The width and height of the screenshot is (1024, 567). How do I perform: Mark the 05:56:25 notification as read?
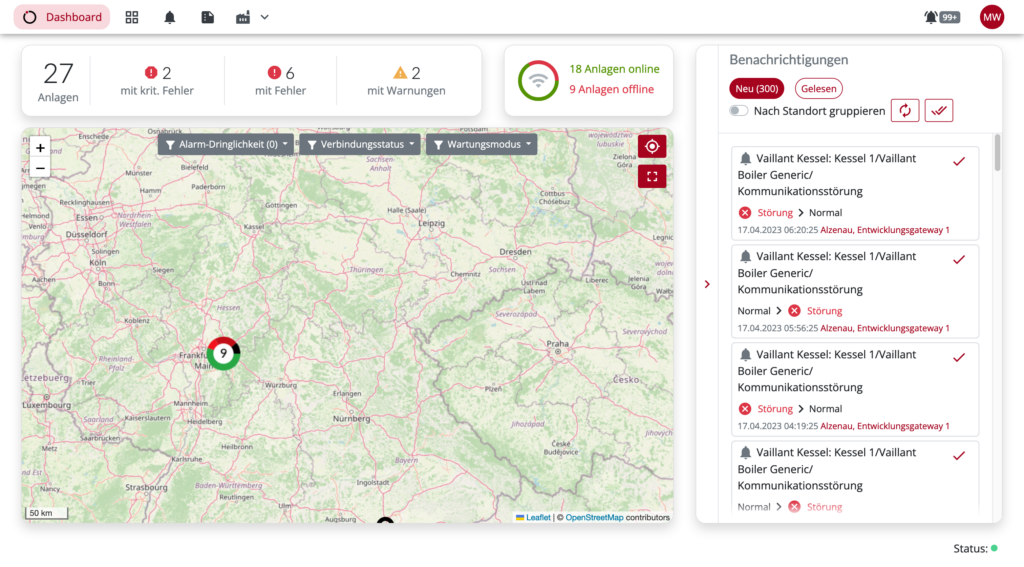[959, 259]
